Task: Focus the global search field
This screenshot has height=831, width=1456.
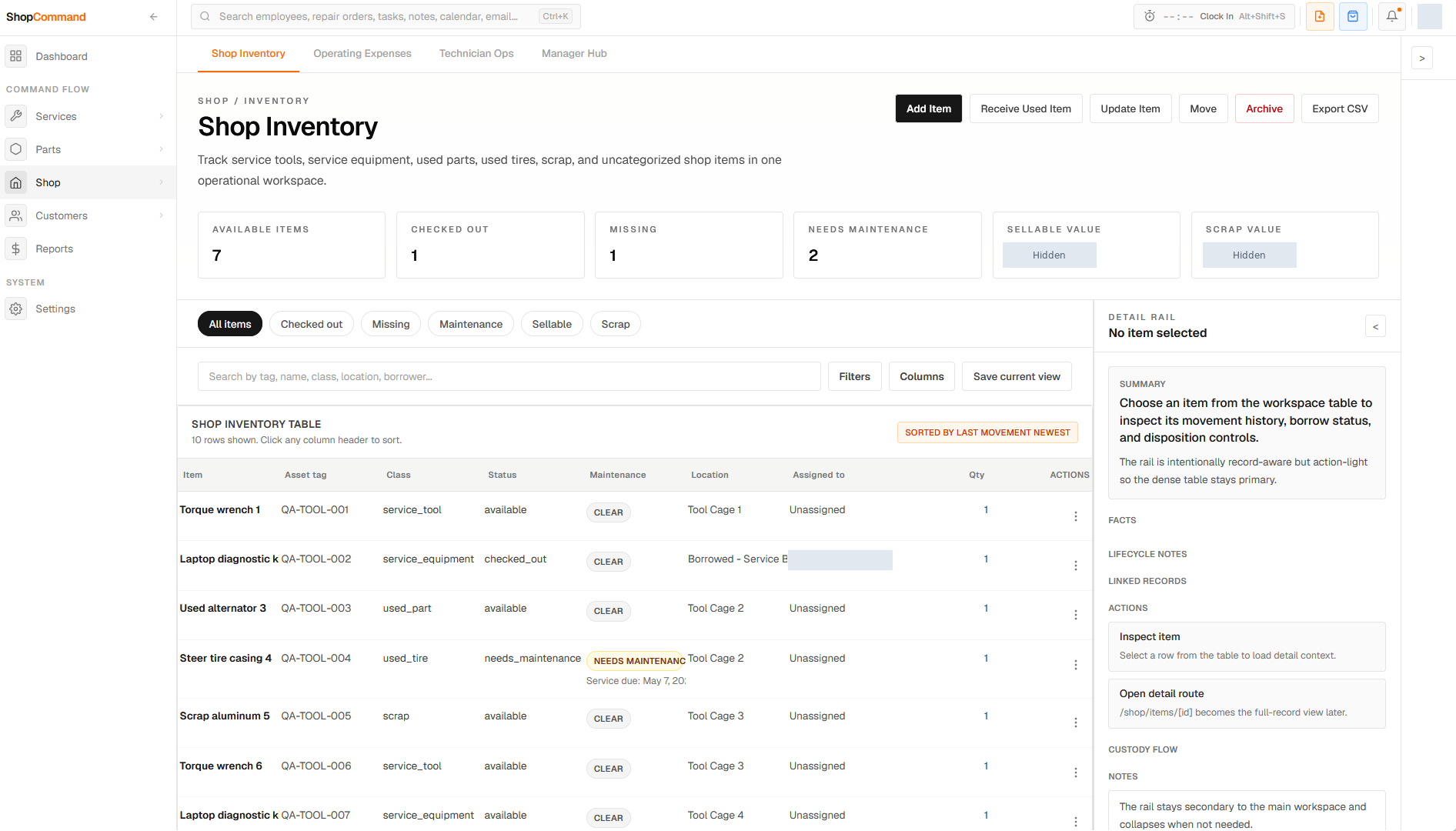Action: [x=386, y=16]
